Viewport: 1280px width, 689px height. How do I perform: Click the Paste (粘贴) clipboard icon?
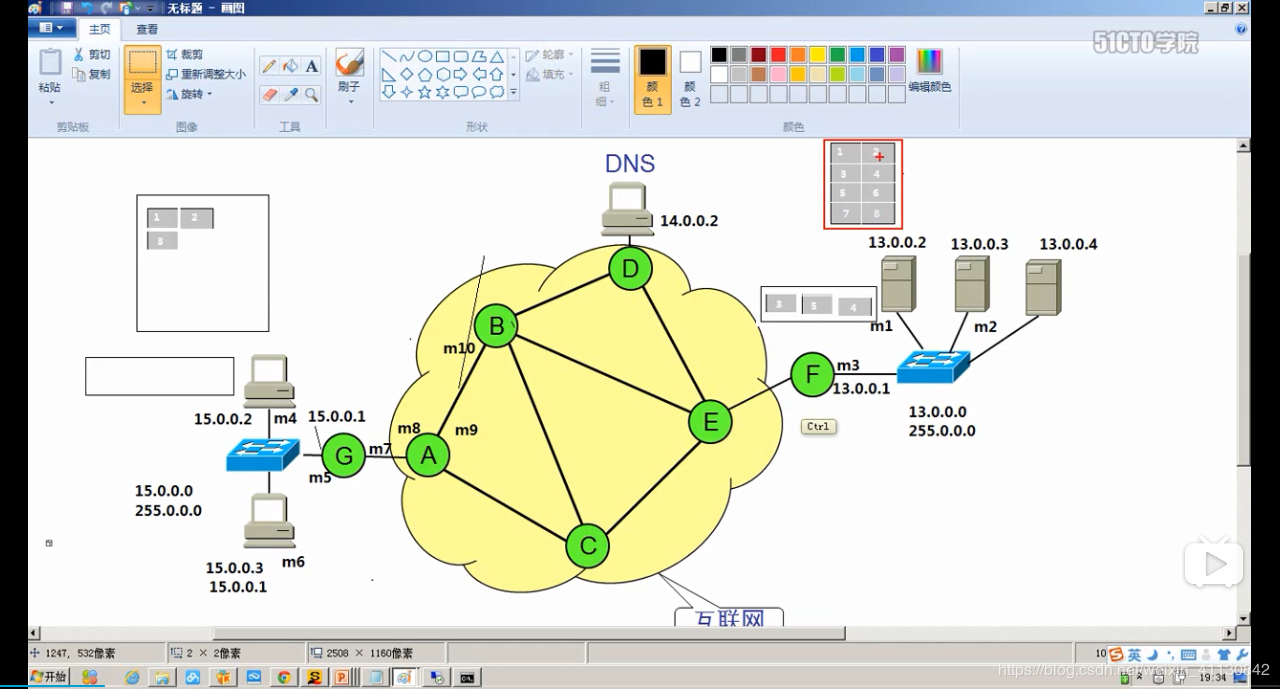(50, 62)
